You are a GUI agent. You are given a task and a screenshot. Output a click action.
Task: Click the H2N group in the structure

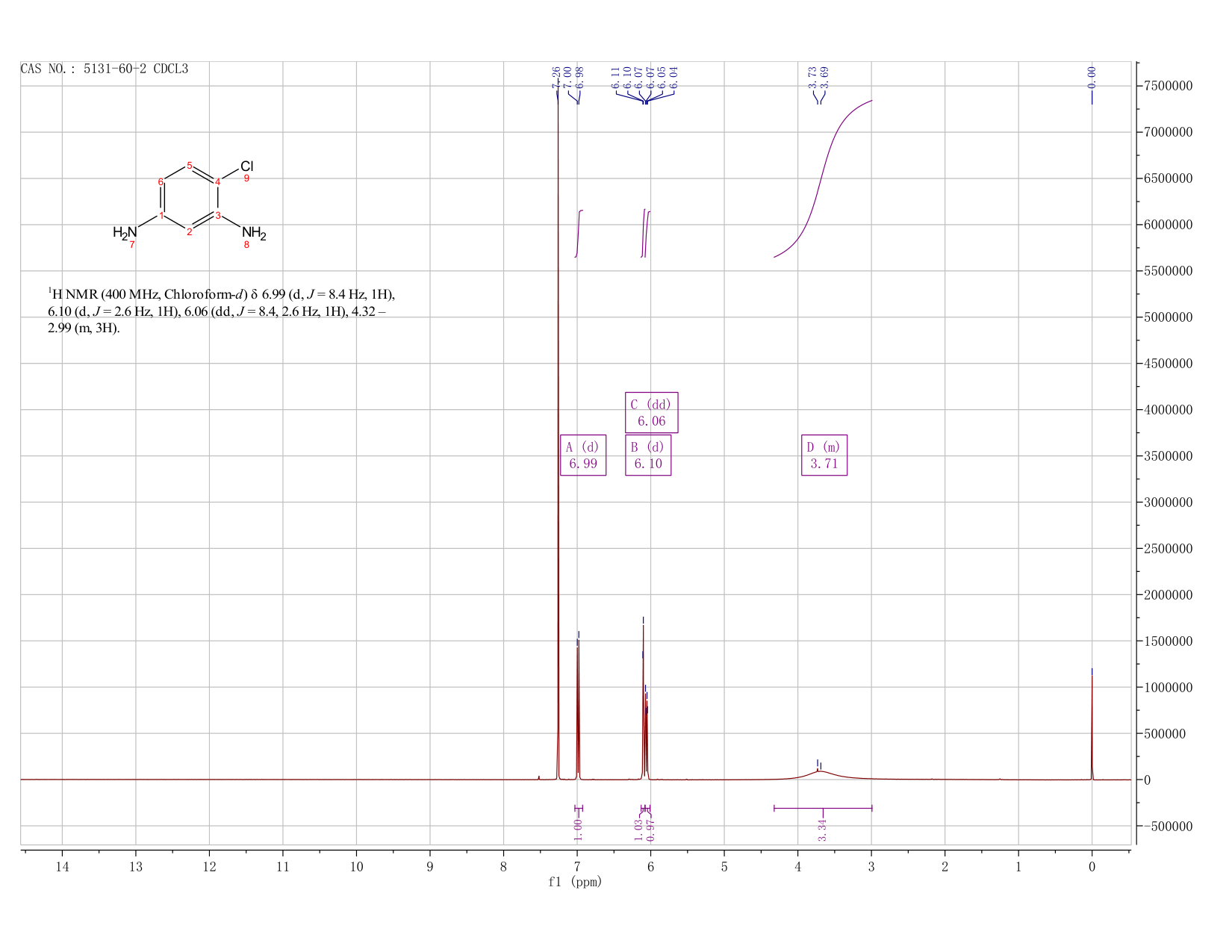click(x=125, y=232)
